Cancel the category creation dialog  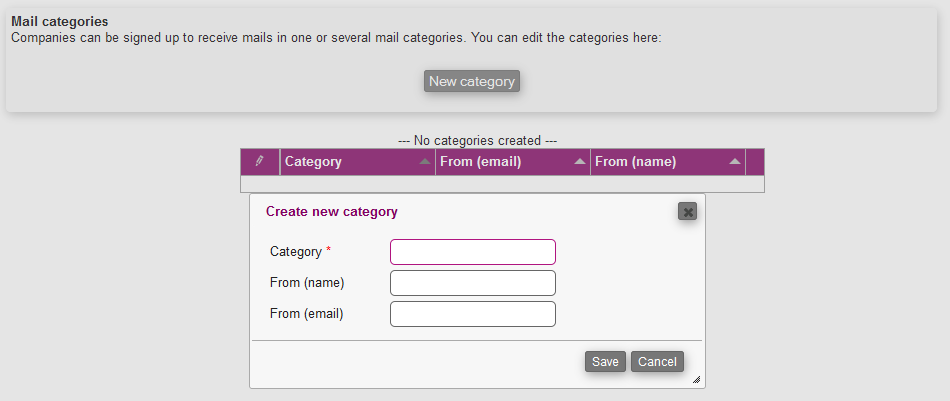(x=657, y=362)
